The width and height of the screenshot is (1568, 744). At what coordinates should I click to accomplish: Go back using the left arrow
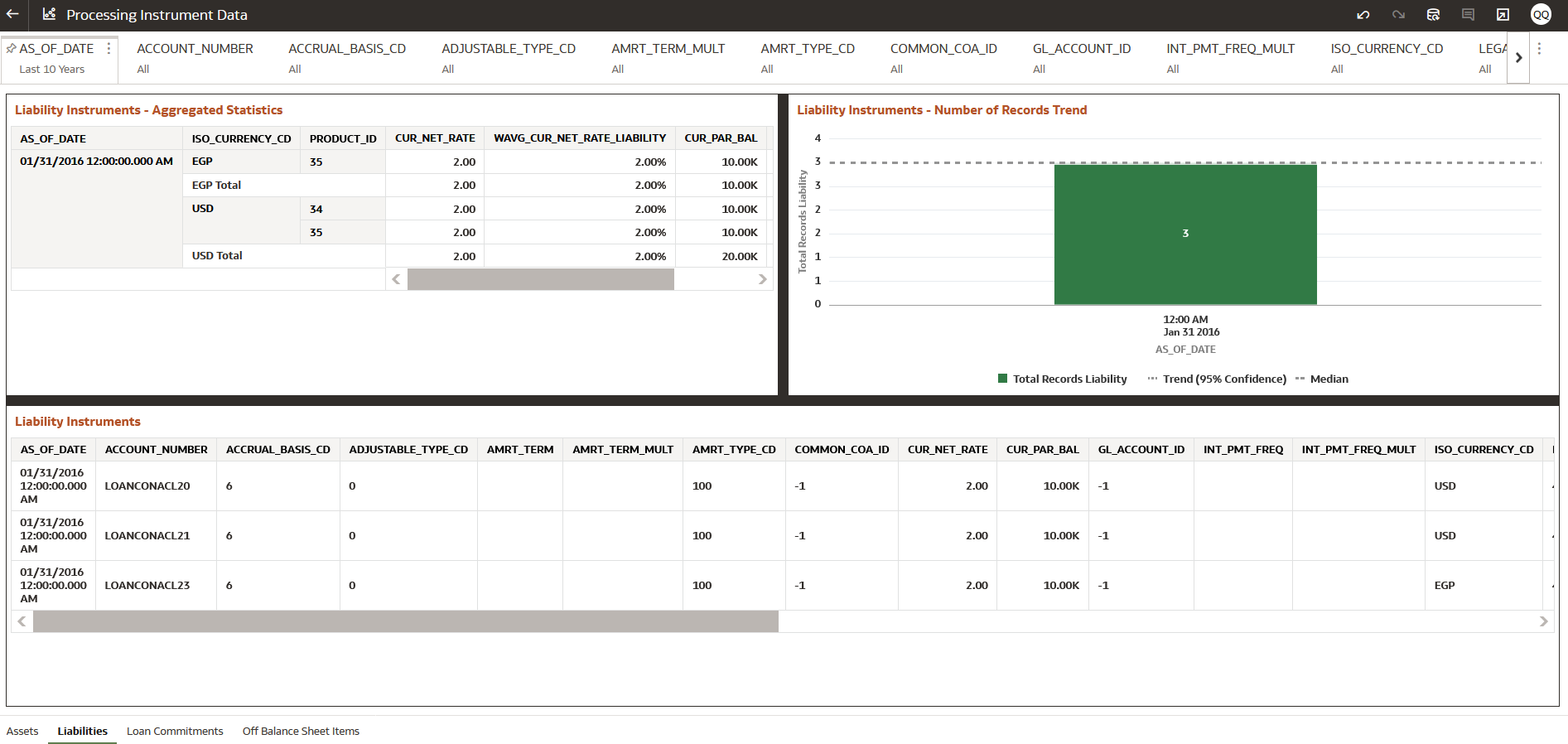[12, 14]
